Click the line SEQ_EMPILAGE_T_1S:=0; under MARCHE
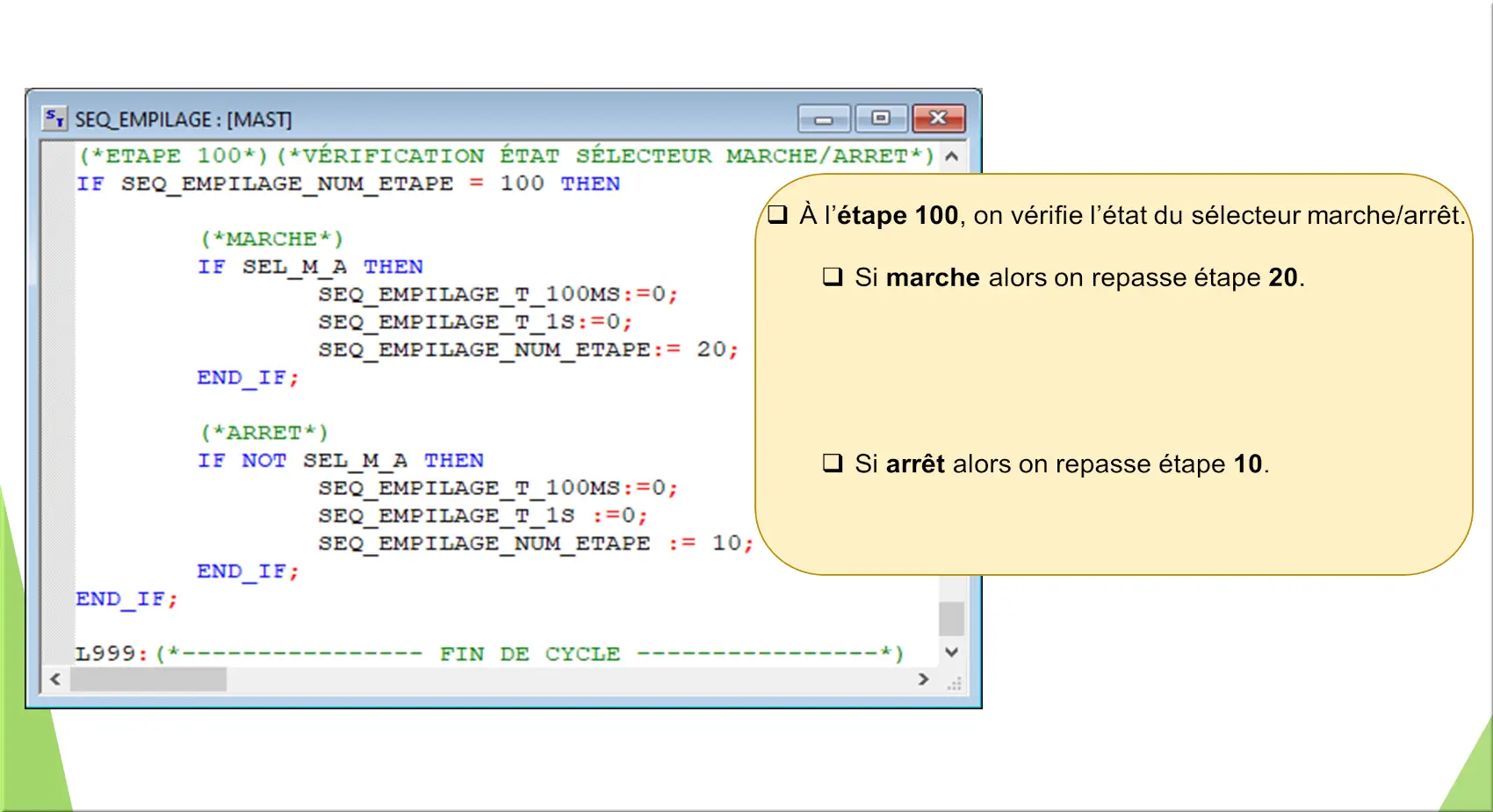Screen dimensions: 1493x812 click(475, 322)
